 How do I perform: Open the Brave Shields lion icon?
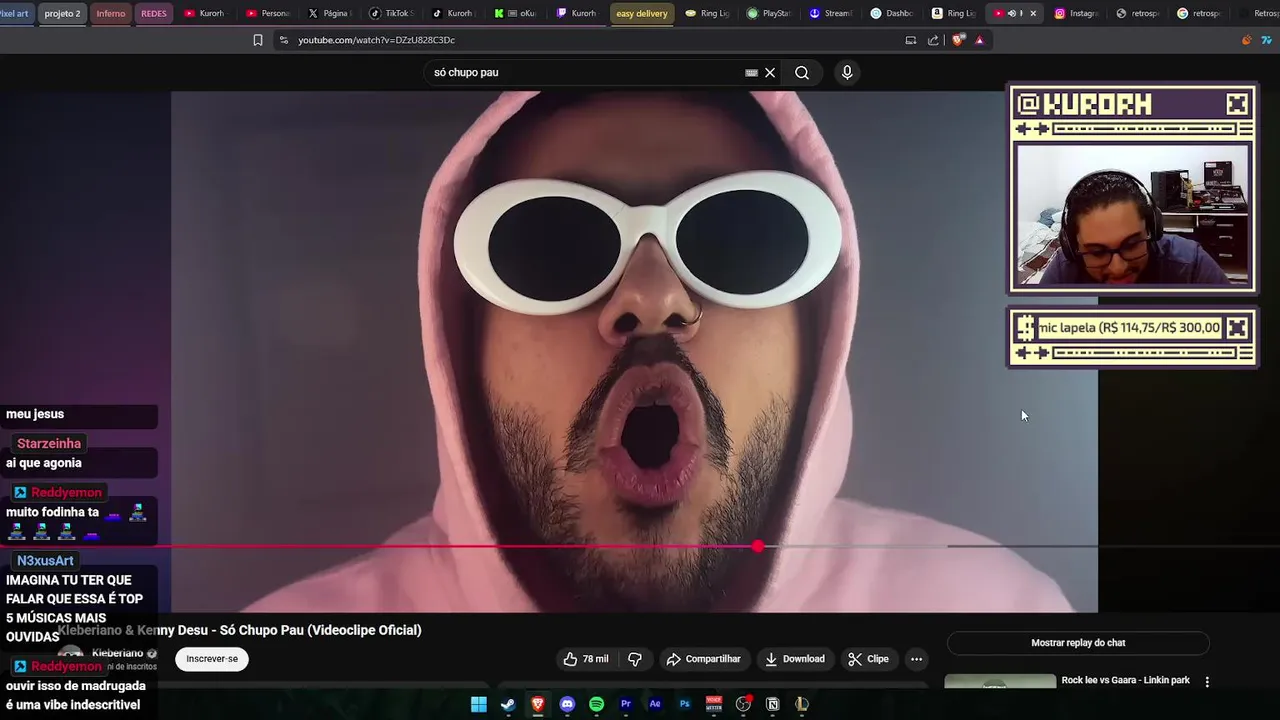958,40
